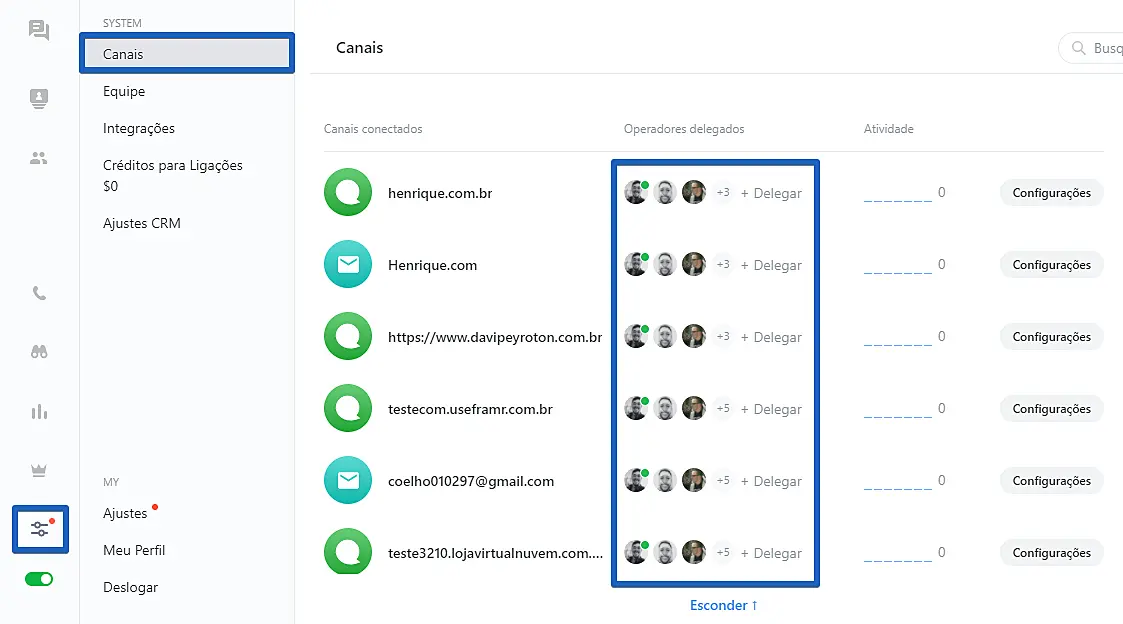Open Meu Perfil menu item
1123x624 pixels.
coord(134,550)
